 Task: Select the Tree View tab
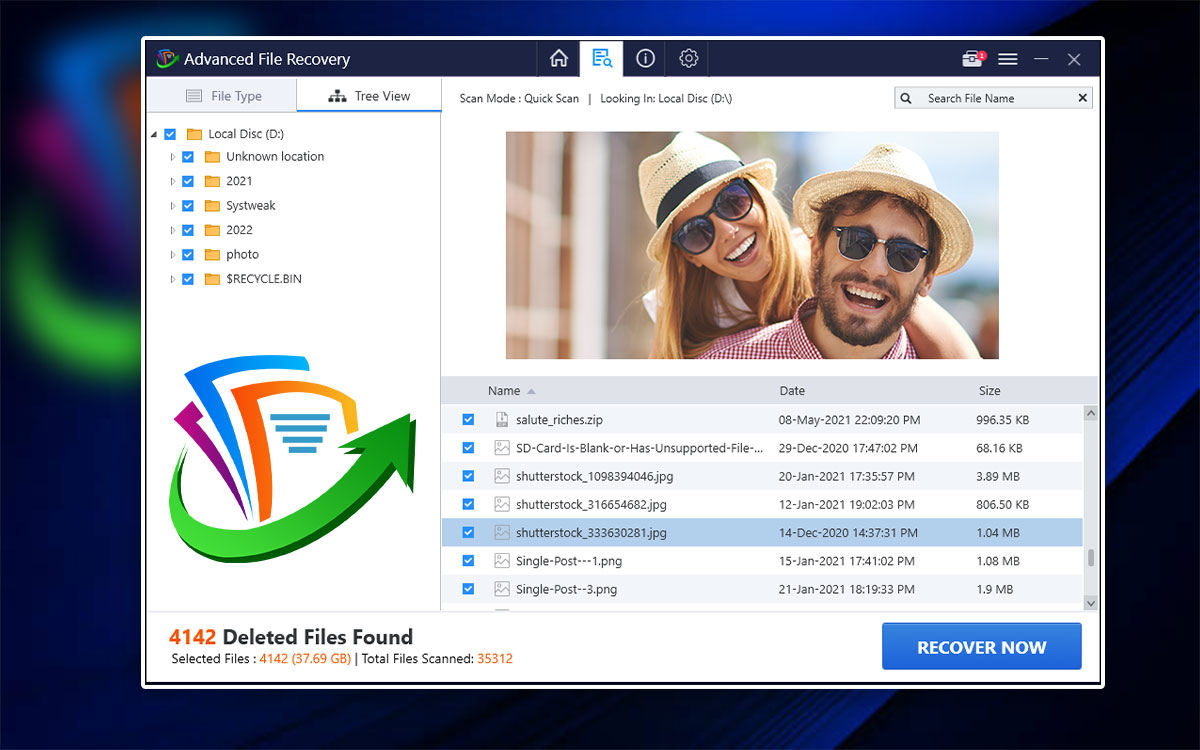coord(368,95)
